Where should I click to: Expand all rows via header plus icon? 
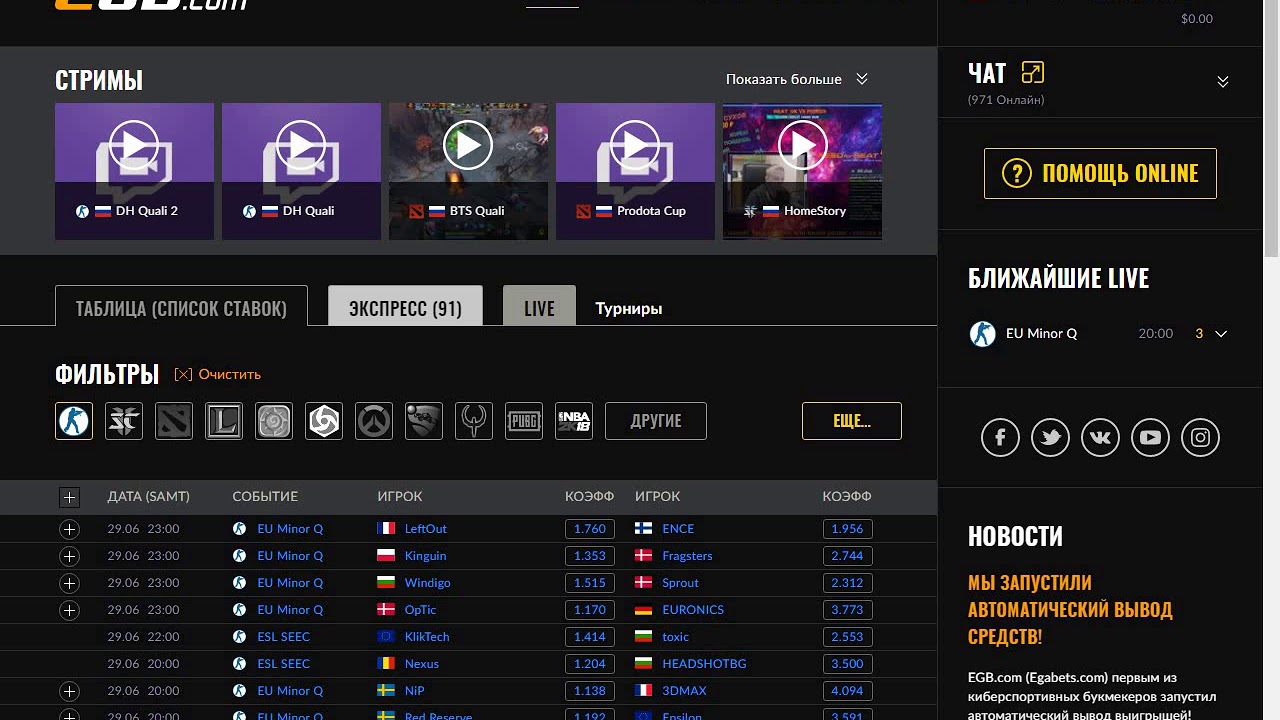click(69, 497)
